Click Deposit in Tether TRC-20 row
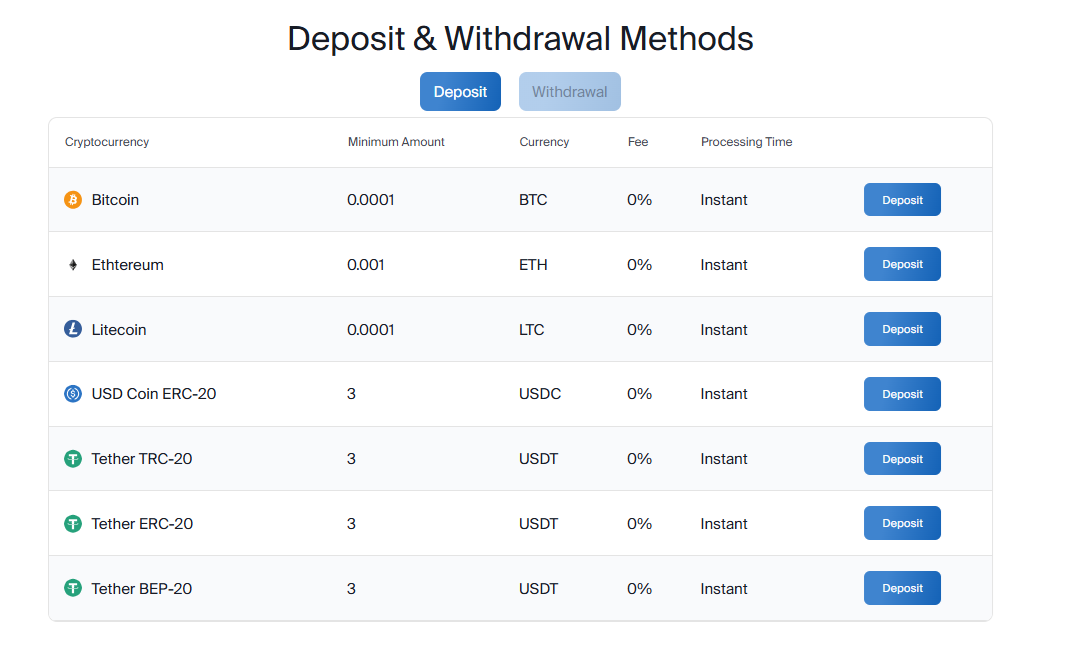This screenshot has width=1065, height=664. (902, 459)
